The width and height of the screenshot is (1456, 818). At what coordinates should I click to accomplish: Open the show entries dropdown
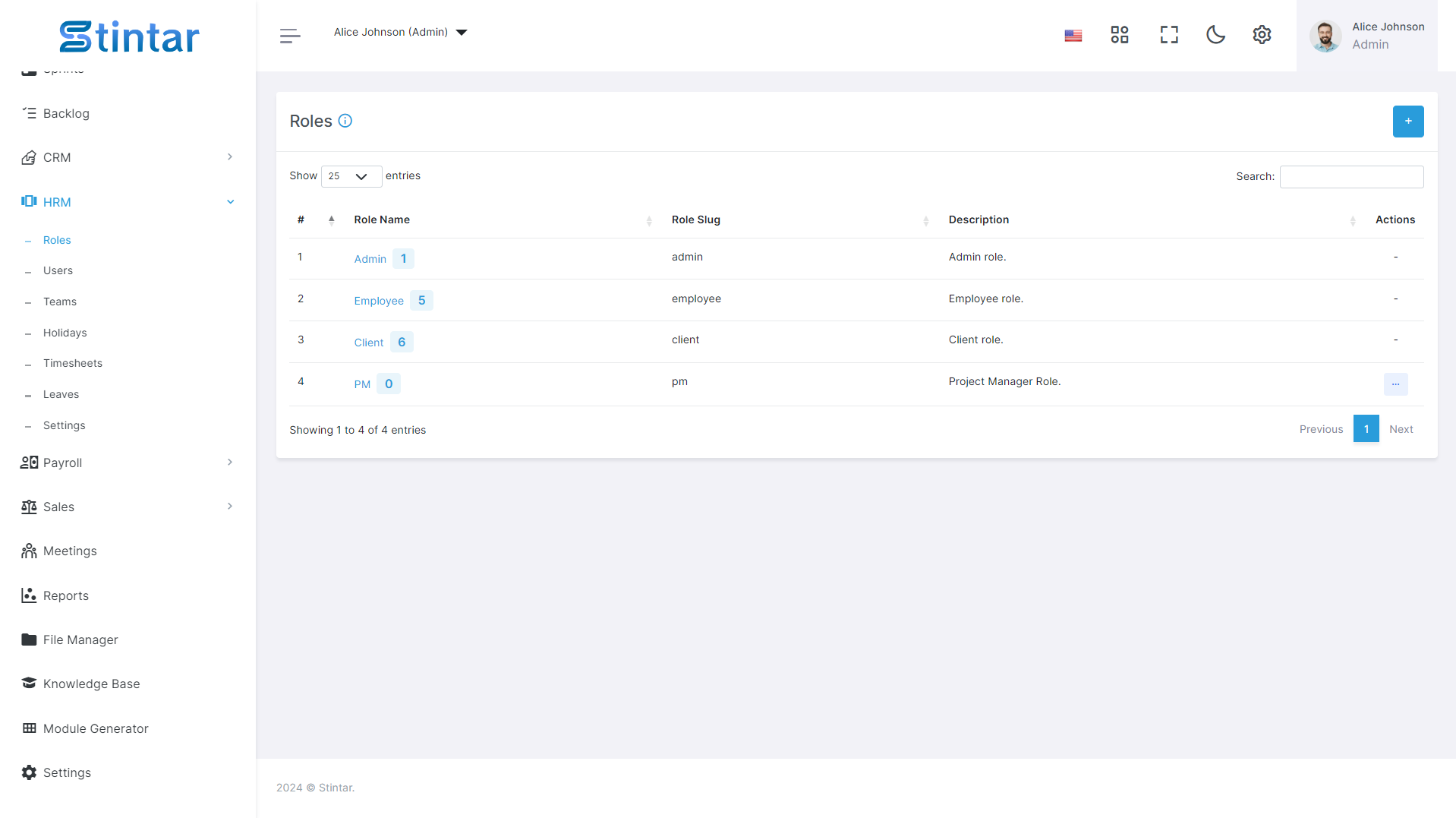tap(351, 176)
